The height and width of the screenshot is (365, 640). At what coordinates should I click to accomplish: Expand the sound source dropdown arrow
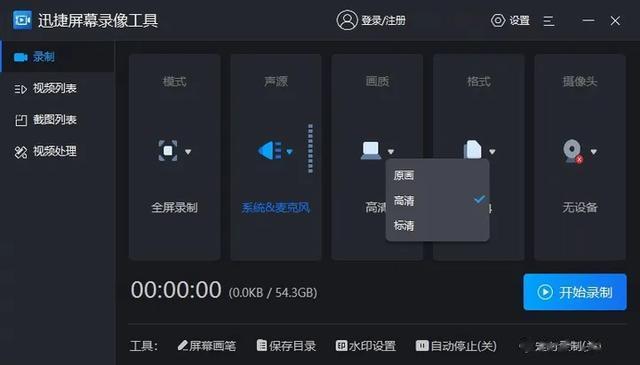click(289, 152)
